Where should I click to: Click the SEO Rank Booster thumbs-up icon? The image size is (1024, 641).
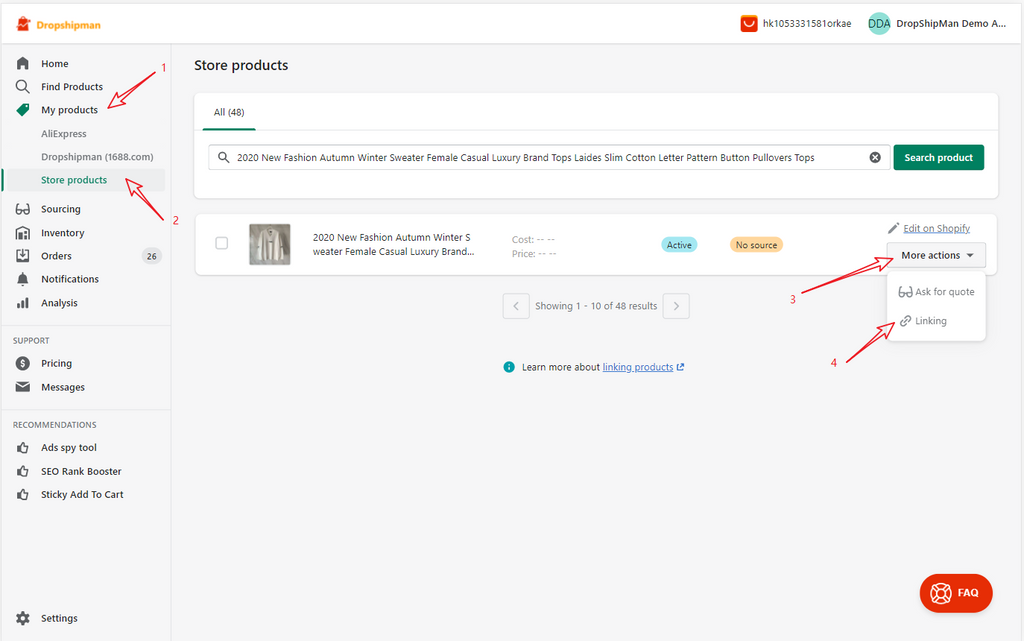click(x=23, y=471)
